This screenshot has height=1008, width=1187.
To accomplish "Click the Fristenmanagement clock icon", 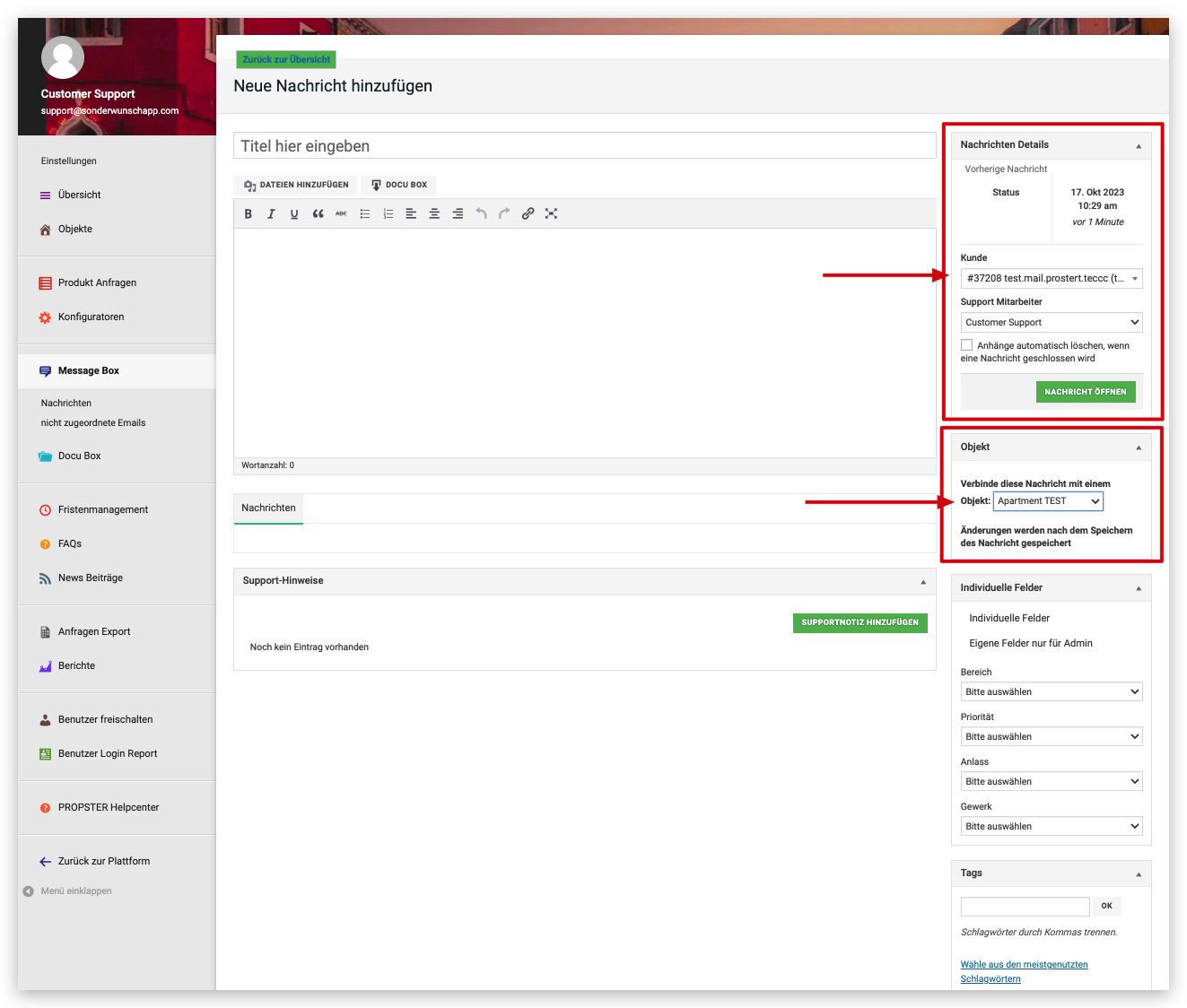I will (45, 510).
